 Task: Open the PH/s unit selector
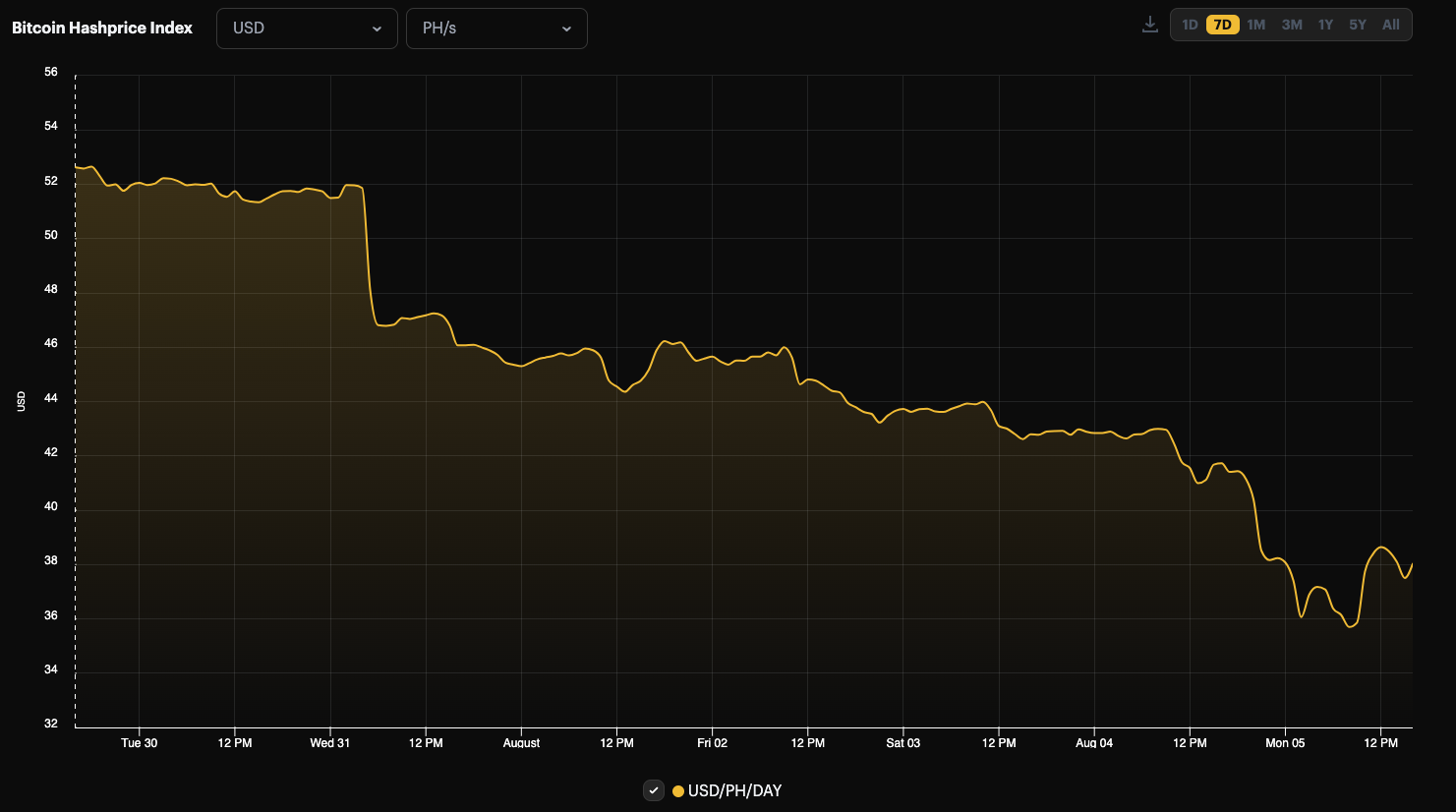[496, 29]
